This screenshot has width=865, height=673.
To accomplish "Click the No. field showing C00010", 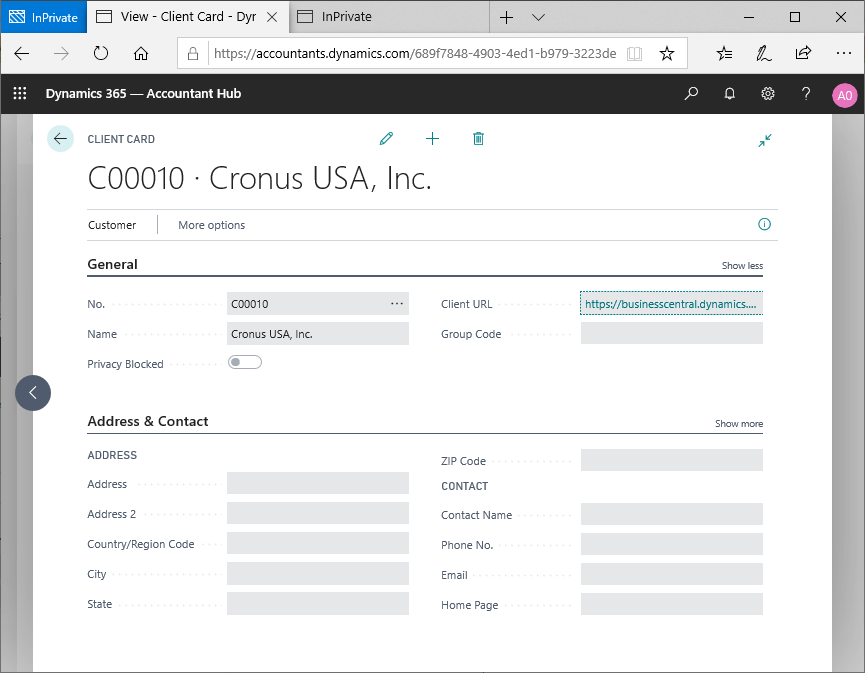I will pos(318,303).
